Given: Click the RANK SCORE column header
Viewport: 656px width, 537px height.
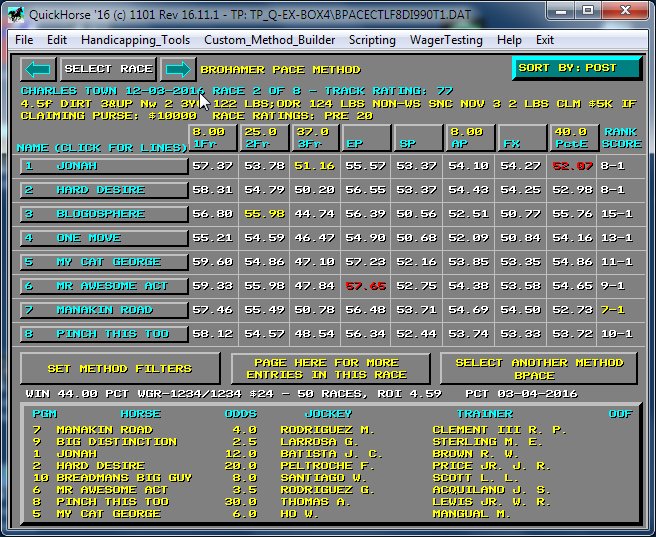Looking at the screenshot, I should point(620,137).
